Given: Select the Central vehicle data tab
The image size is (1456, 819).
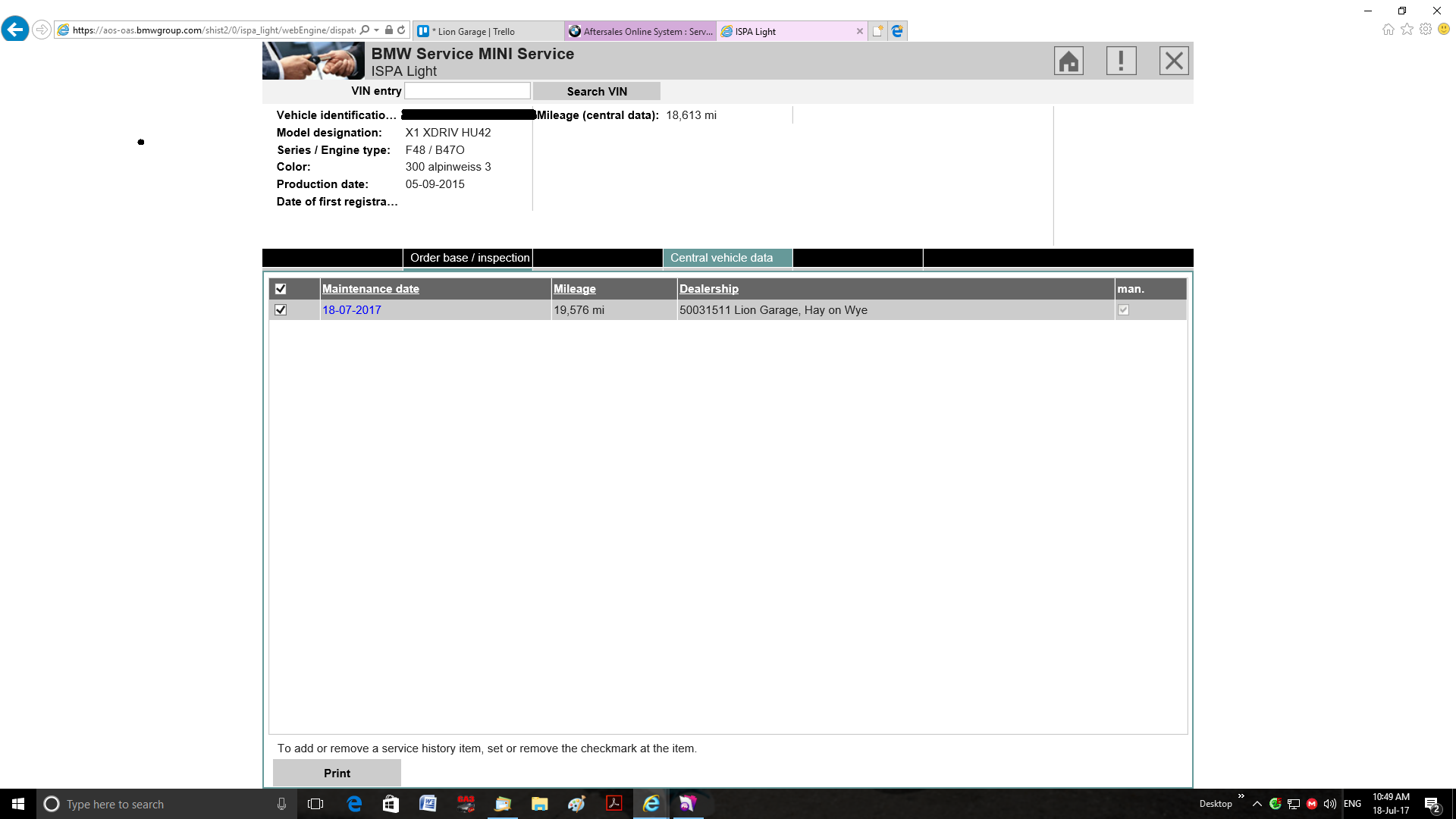Looking at the screenshot, I should pos(721,258).
